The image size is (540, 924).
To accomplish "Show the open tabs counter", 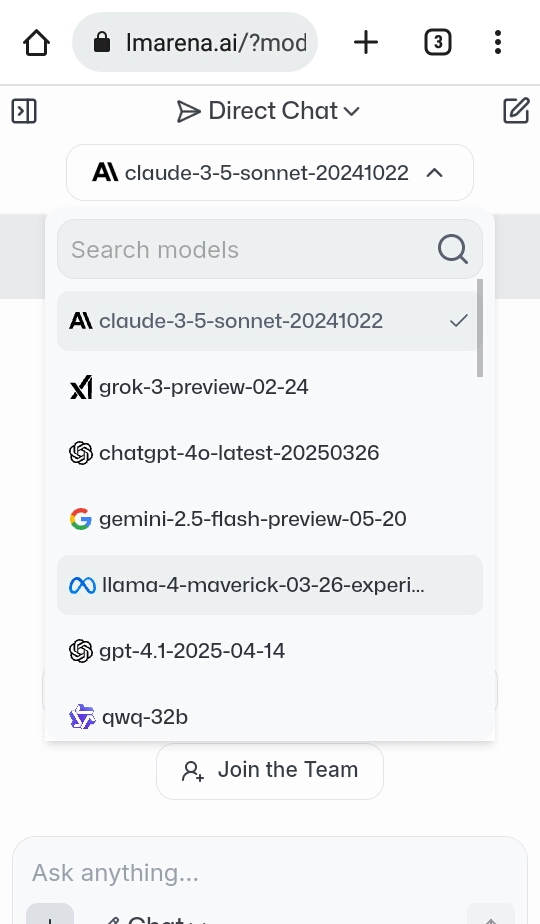I will pyautogui.click(x=437, y=42).
